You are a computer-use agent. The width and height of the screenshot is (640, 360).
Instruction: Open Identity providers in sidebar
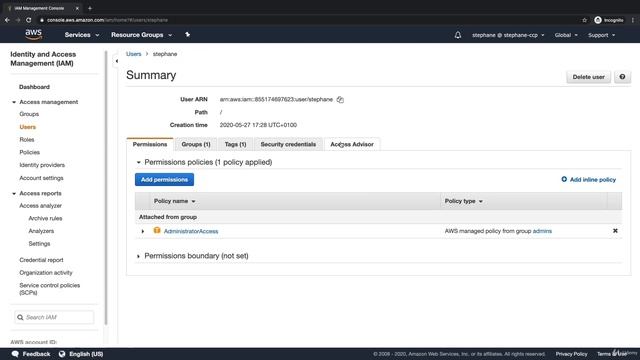pyautogui.click(x=42, y=165)
